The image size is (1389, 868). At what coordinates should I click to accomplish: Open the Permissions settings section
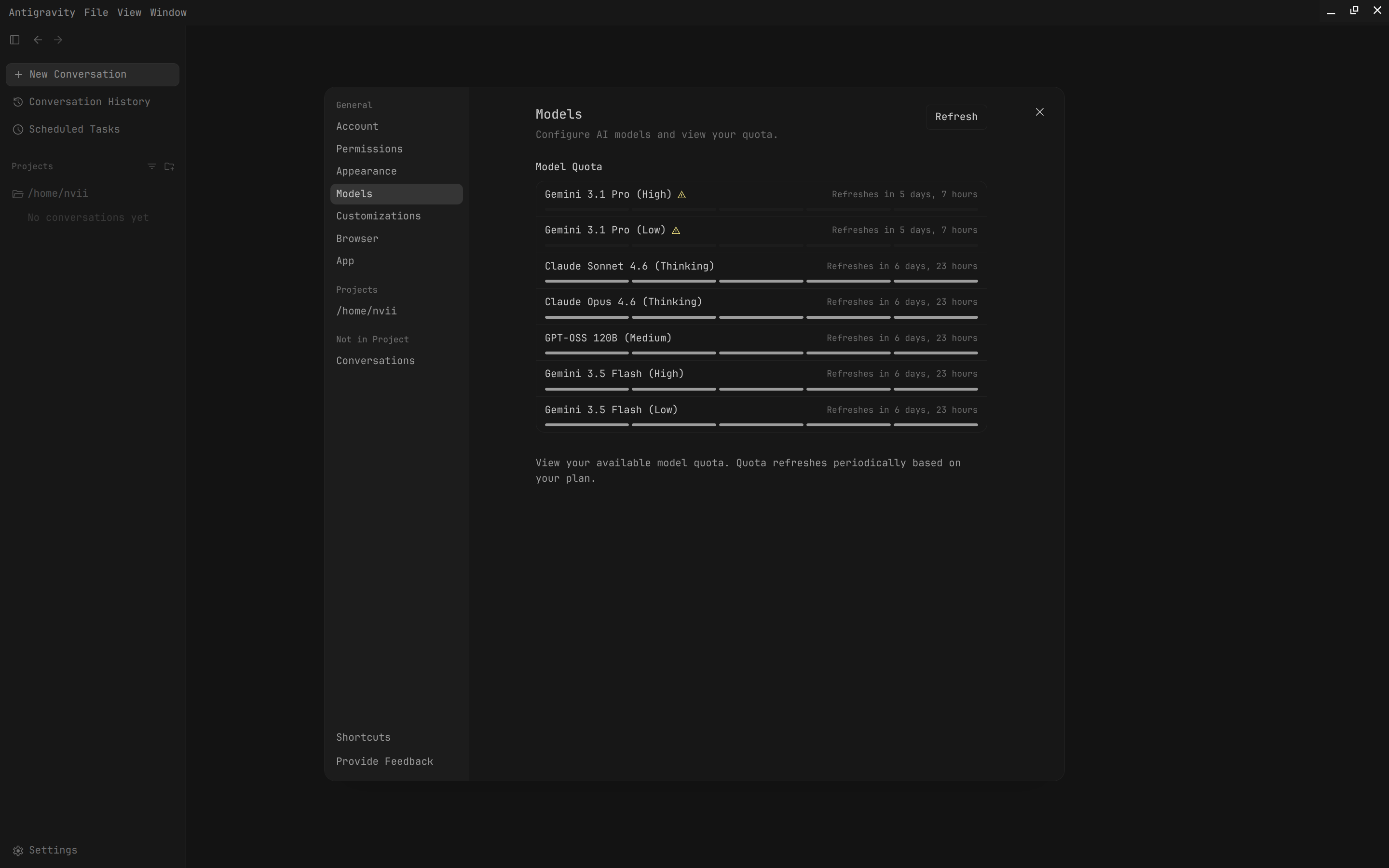396,149
